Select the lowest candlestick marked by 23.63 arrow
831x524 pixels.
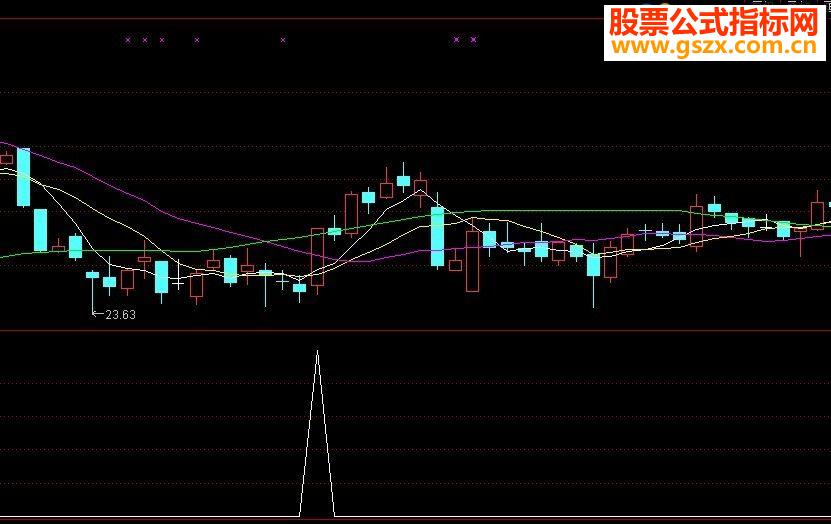93,293
